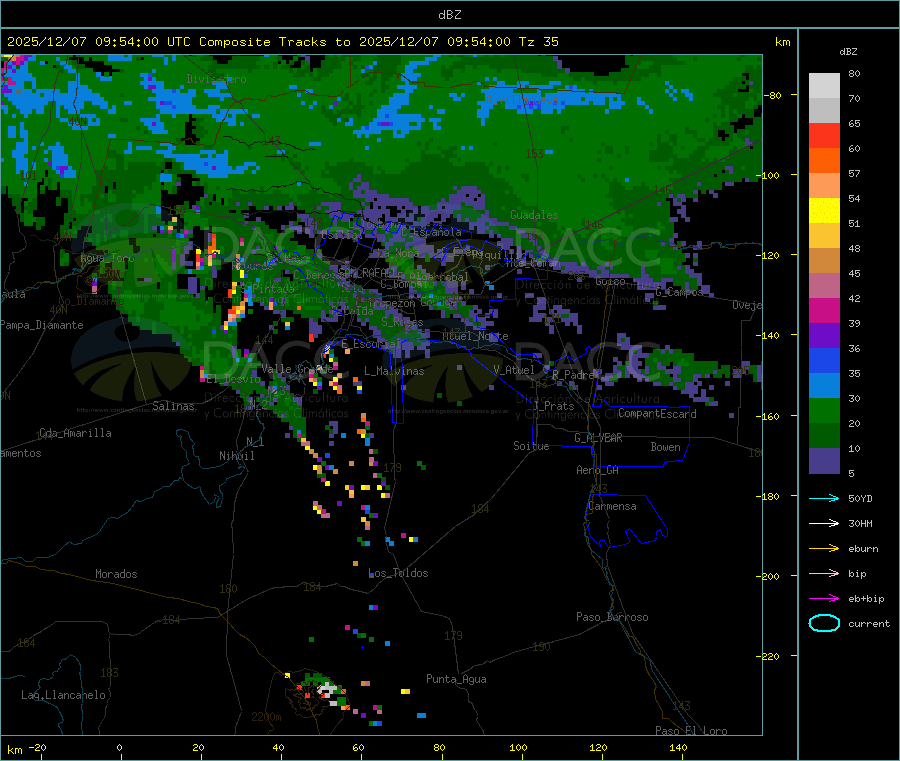Click the 'Agua_Toro' map label
900x761 pixels.
107,258
